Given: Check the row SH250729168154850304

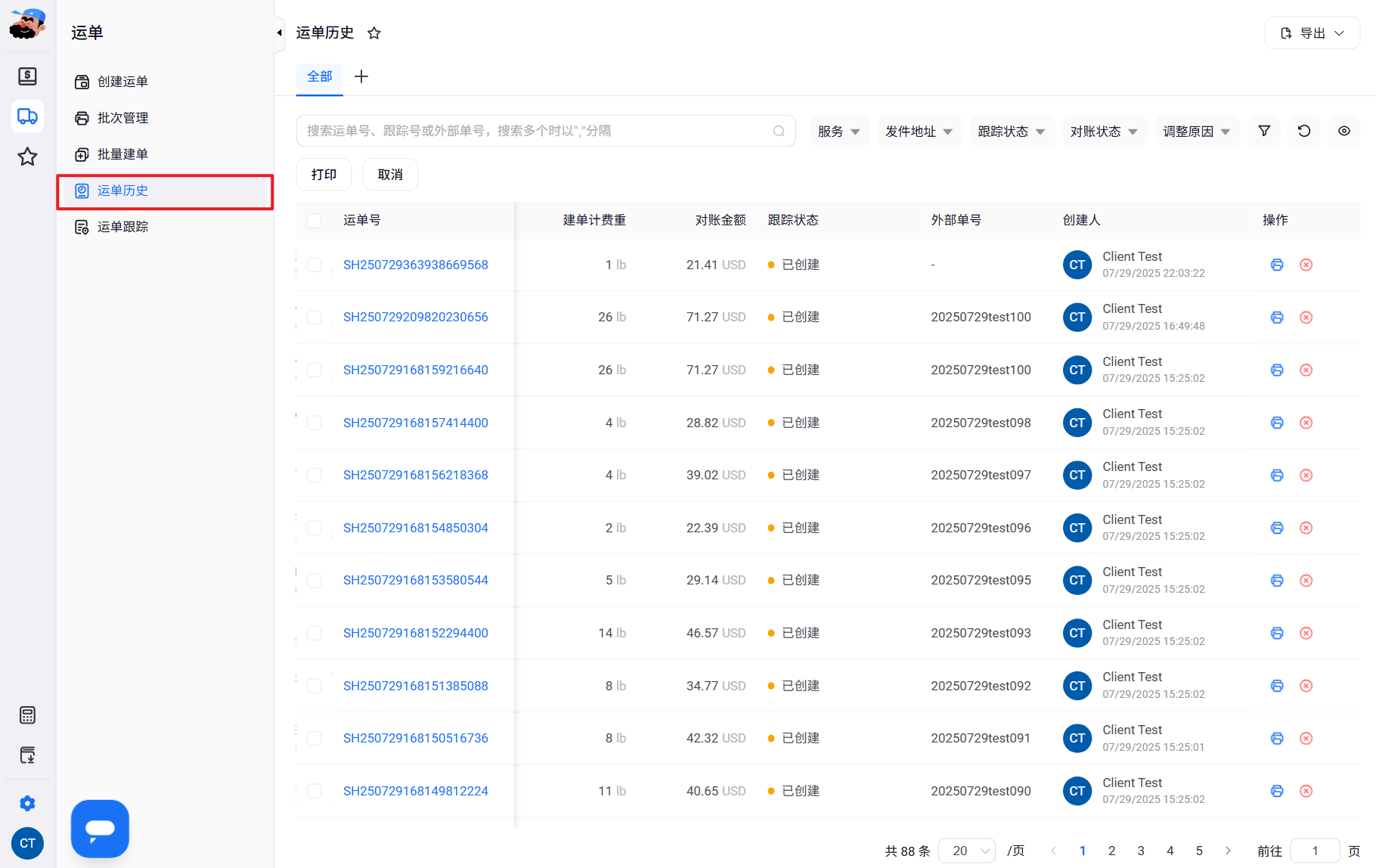Looking at the screenshot, I should (315, 528).
